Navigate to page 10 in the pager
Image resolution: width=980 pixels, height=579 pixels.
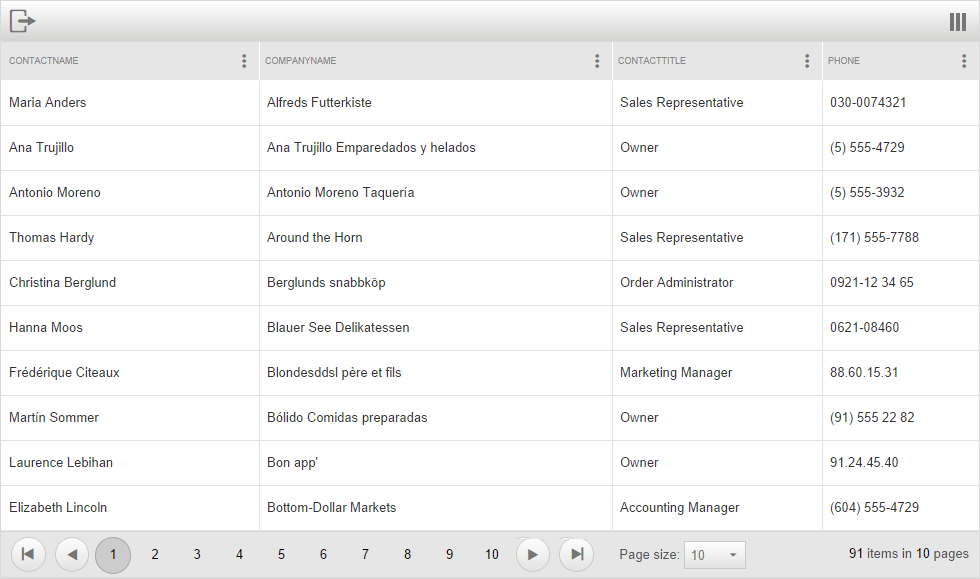pos(491,555)
